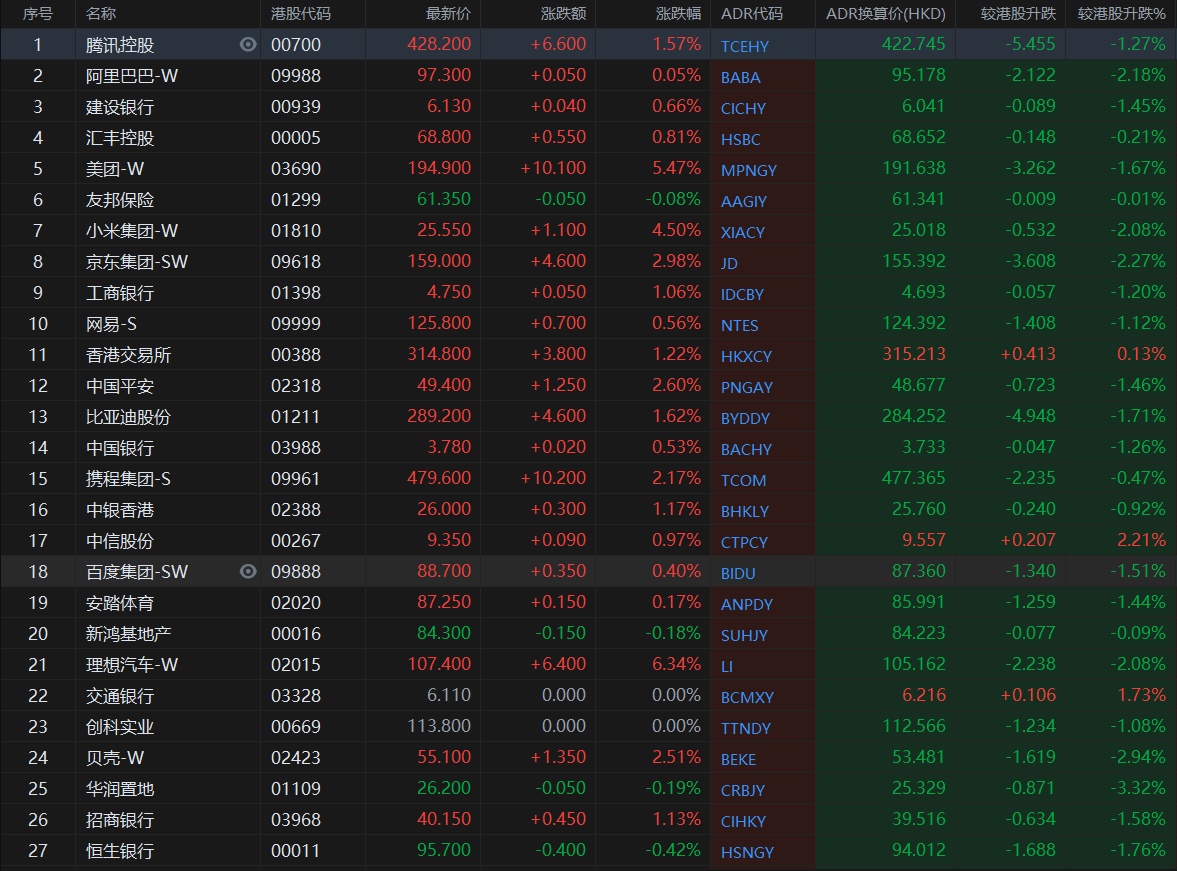This screenshot has height=871, width=1177.
Task: Open the TCEHY ADR code link
Action: pyautogui.click(x=745, y=46)
